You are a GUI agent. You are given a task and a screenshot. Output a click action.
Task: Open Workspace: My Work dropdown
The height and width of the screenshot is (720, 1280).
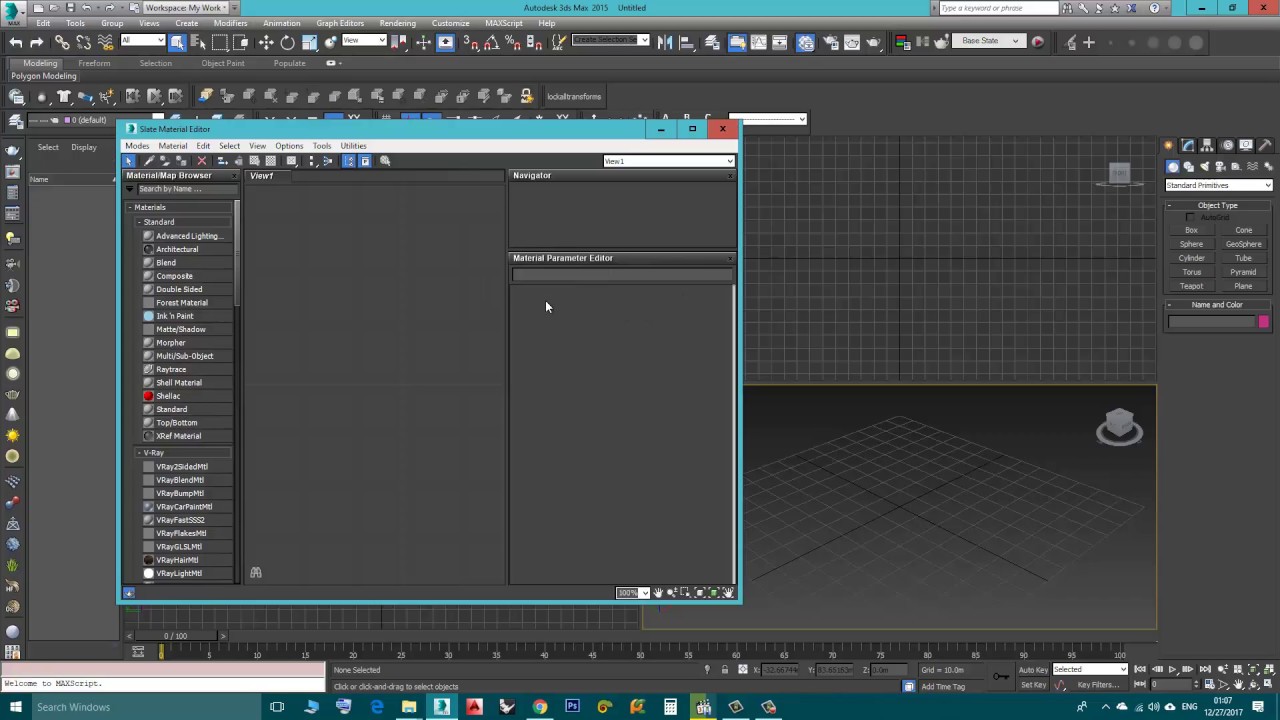coord(186,8)
